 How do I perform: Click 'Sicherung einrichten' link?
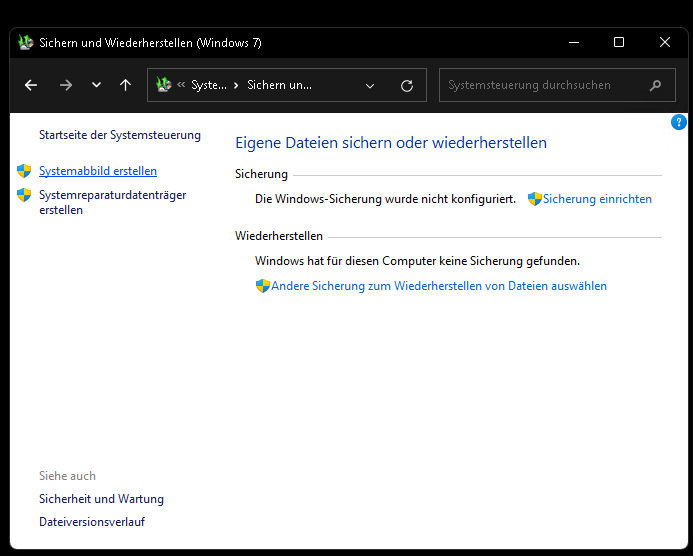pos(597,199)
